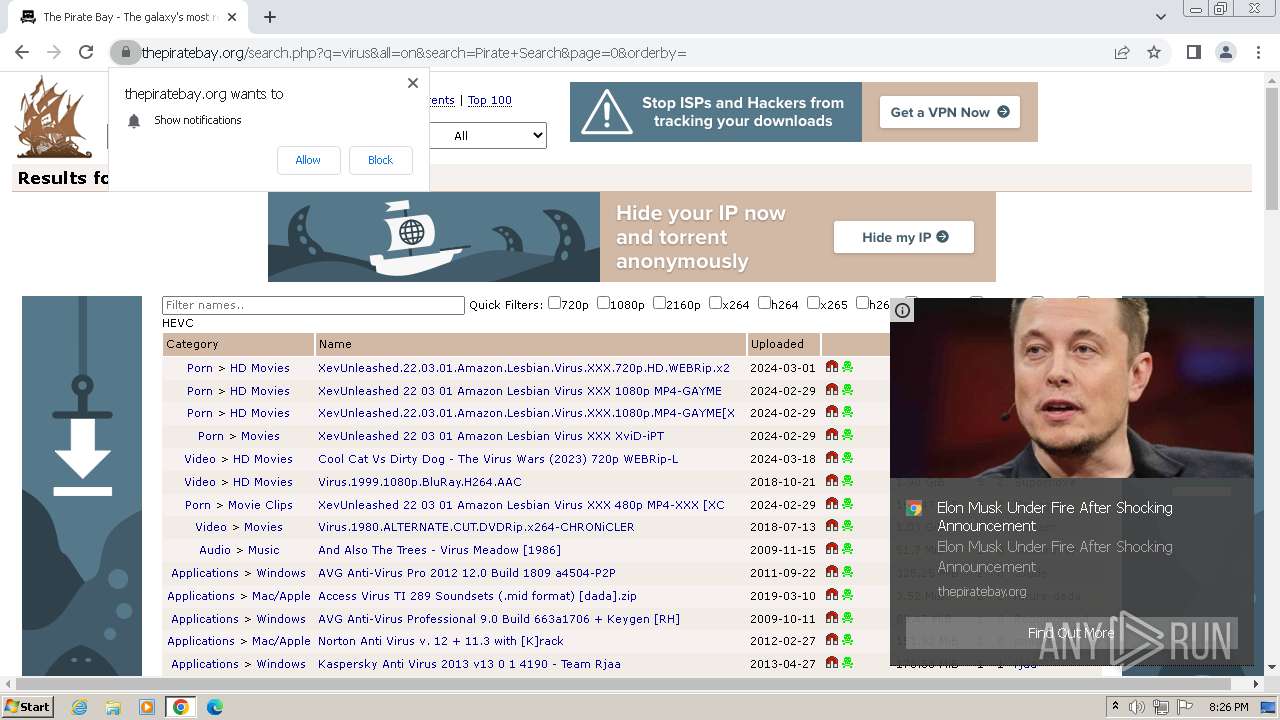The width and height of the screenshot is (1280, 720).
Task: Open Microsoft Edge from the taskbar
Action: tap(215, 707)
